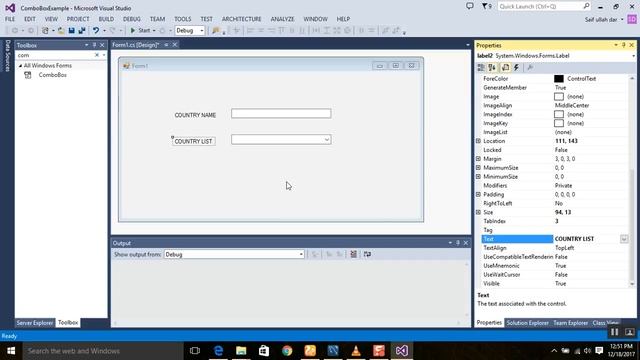Click the Visible property True value
The width and height of the screenshot is (640, 360).
[x=560, y=284]
